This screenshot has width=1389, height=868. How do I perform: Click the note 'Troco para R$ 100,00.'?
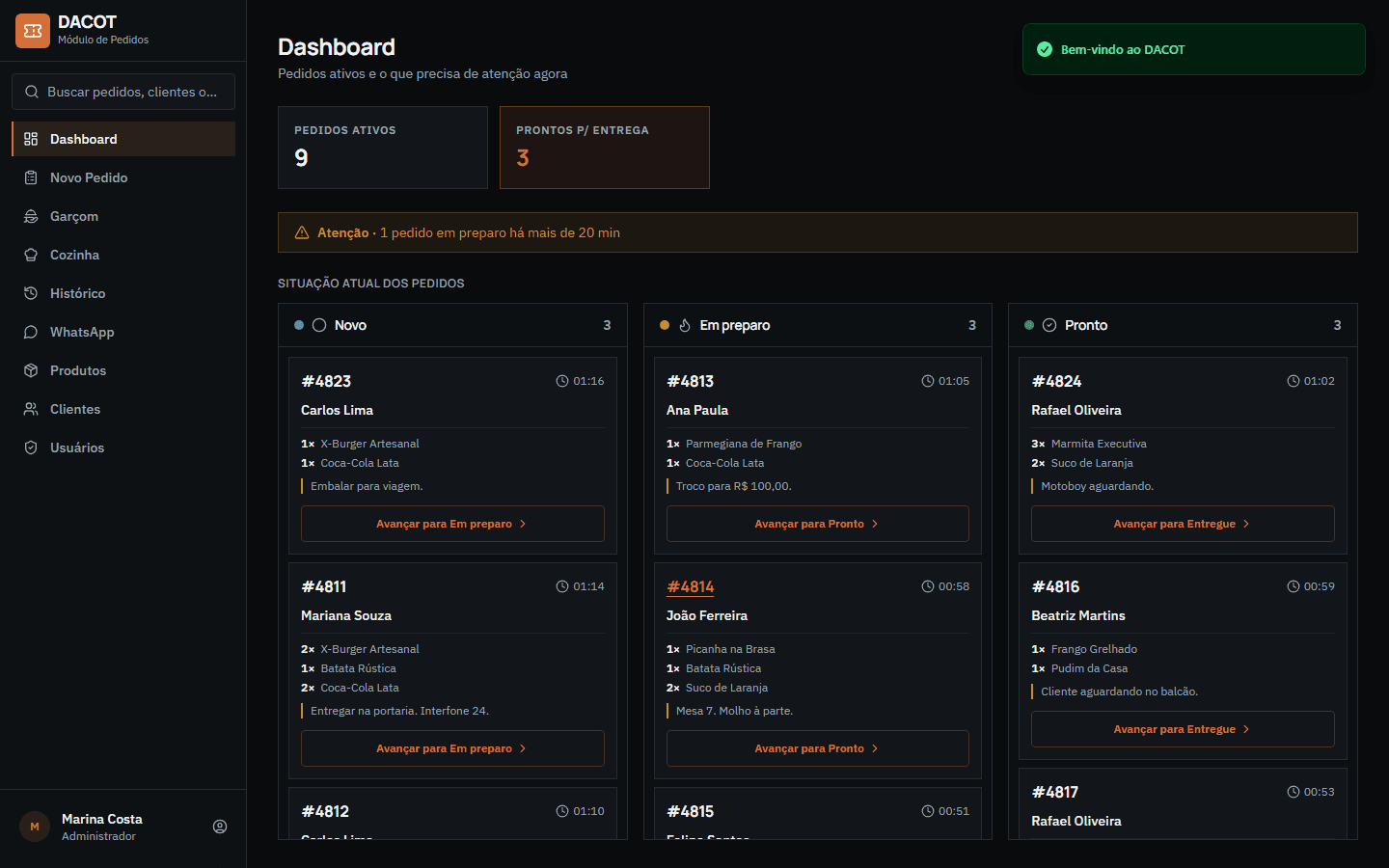pos(734,486)
